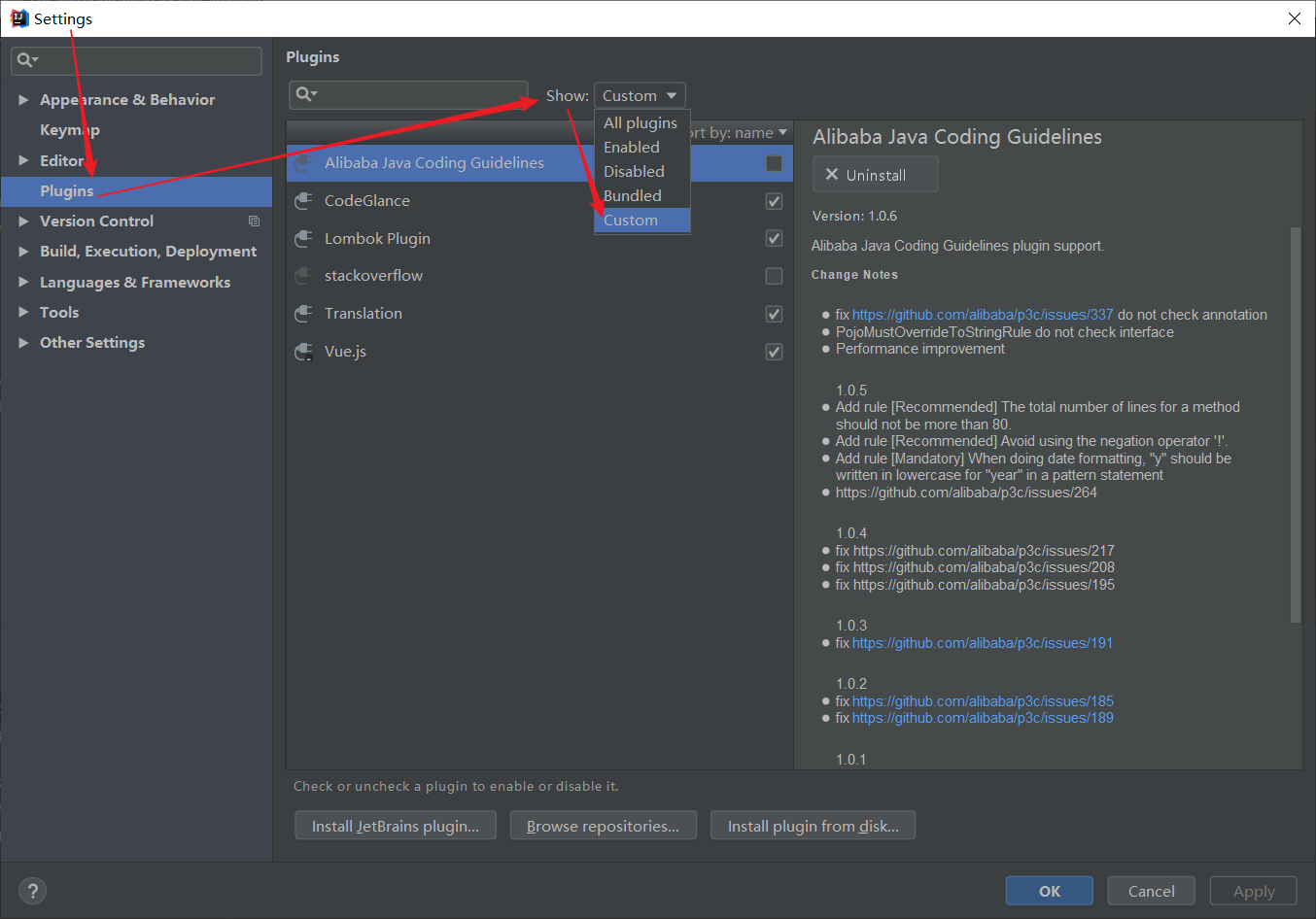The image size is (1316, 919).
Task: Open the Show filter dropdown
Action: coord(640,95)
